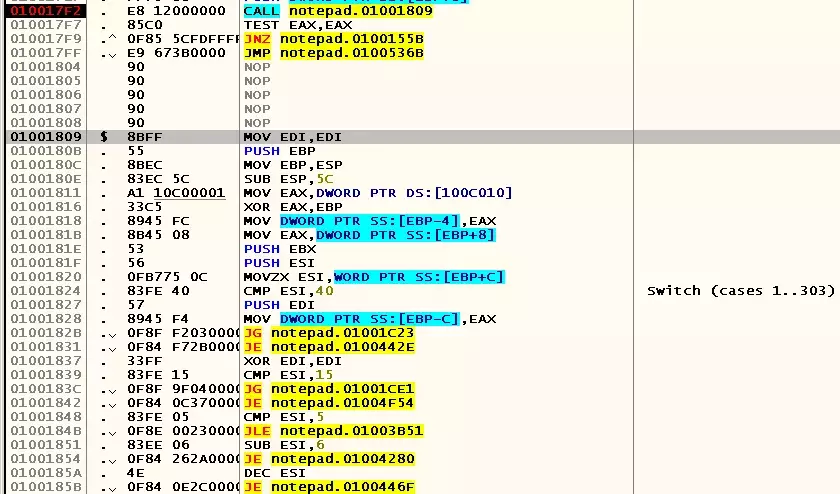Click CALL notepad.01001809 instruction
840x494 pixels.
(338, 11)
